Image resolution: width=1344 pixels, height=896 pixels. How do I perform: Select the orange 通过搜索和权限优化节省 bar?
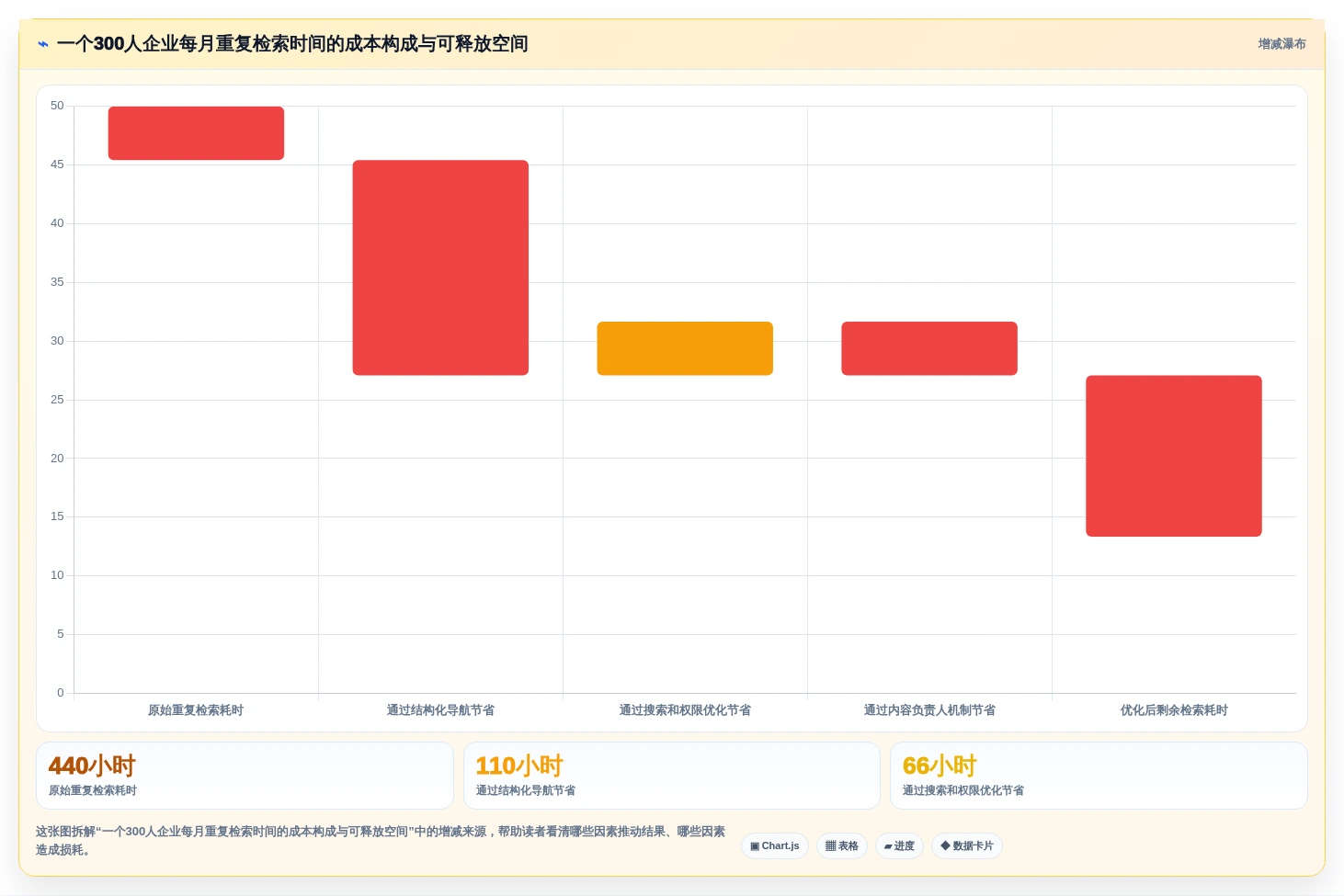tap(685, 348)
